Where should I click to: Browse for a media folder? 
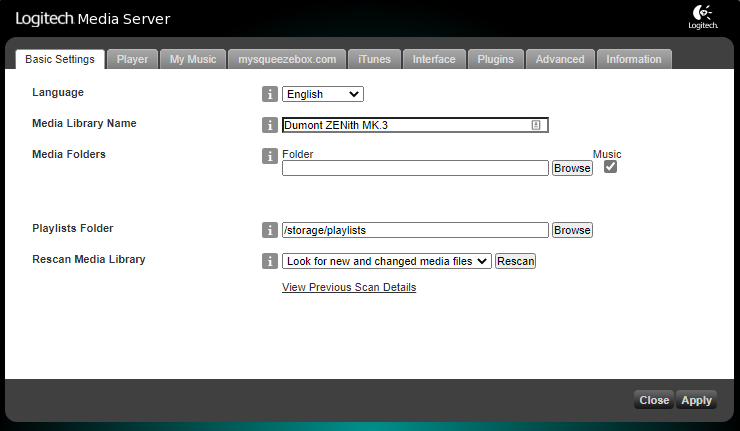click(572, 168)
